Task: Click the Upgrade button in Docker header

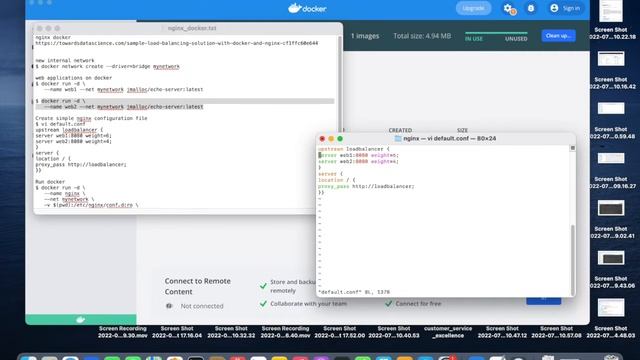Action: [473, 8]
